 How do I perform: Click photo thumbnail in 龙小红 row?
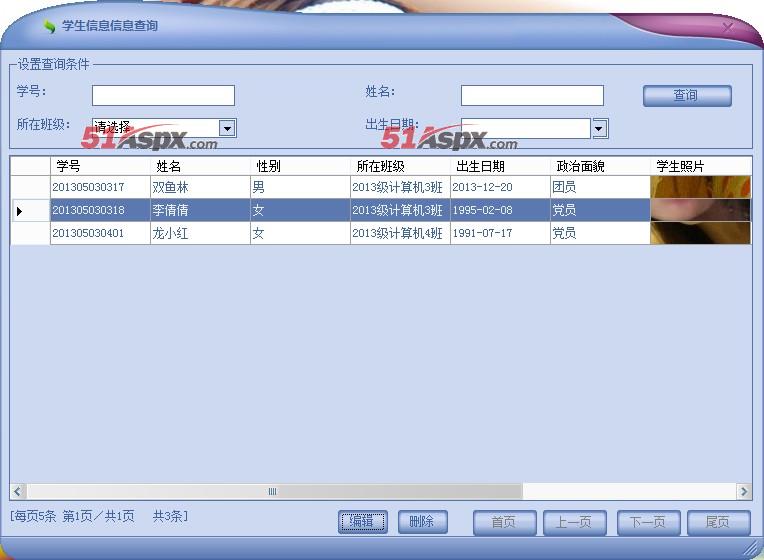(x=701, y=233)
